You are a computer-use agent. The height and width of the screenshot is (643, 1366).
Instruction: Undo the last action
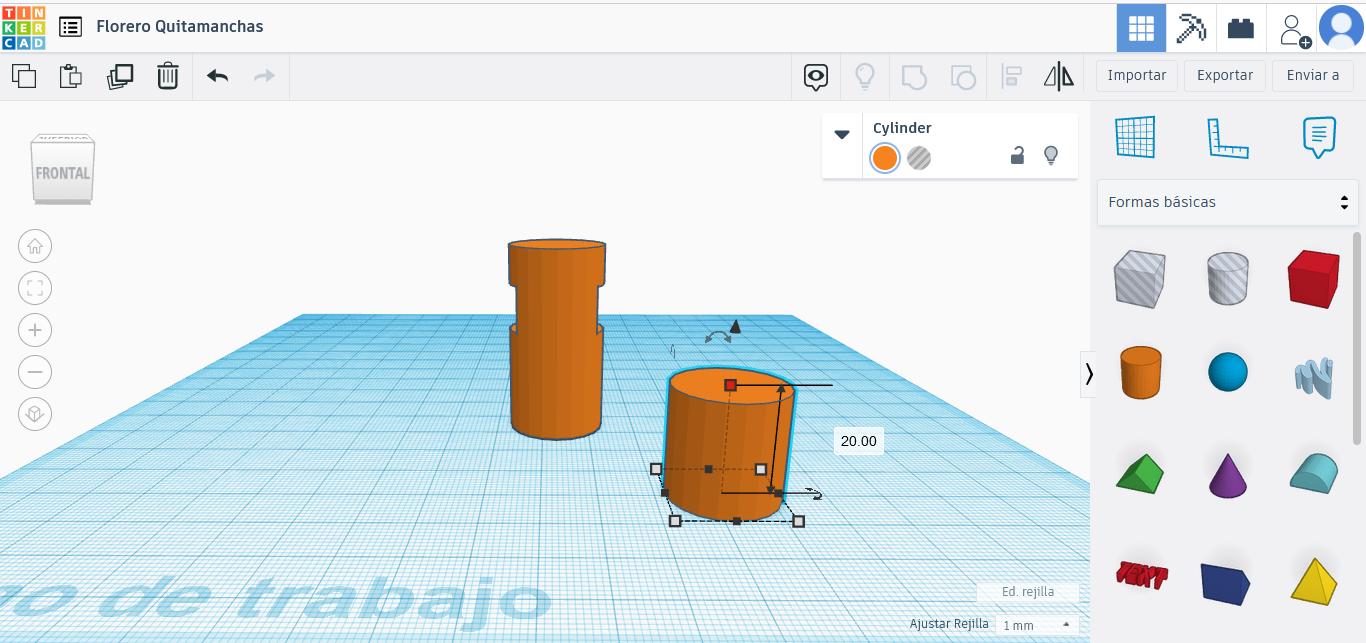tap(217, 76)
